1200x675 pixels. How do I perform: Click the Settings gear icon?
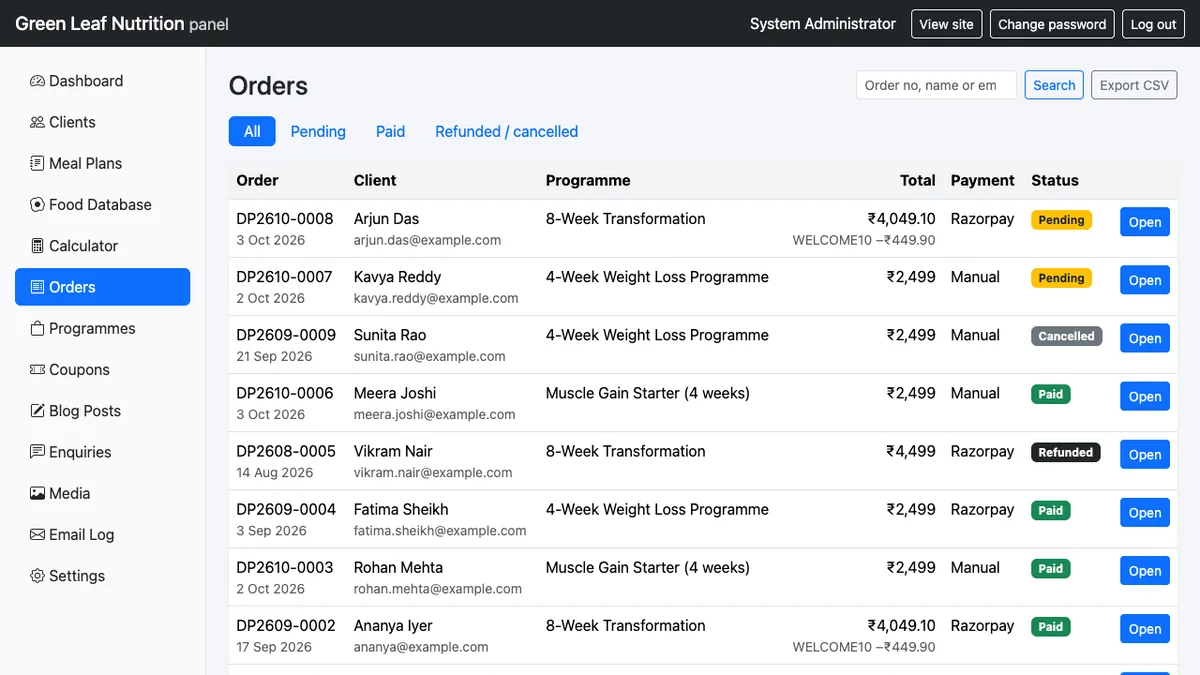pos(37,576)
